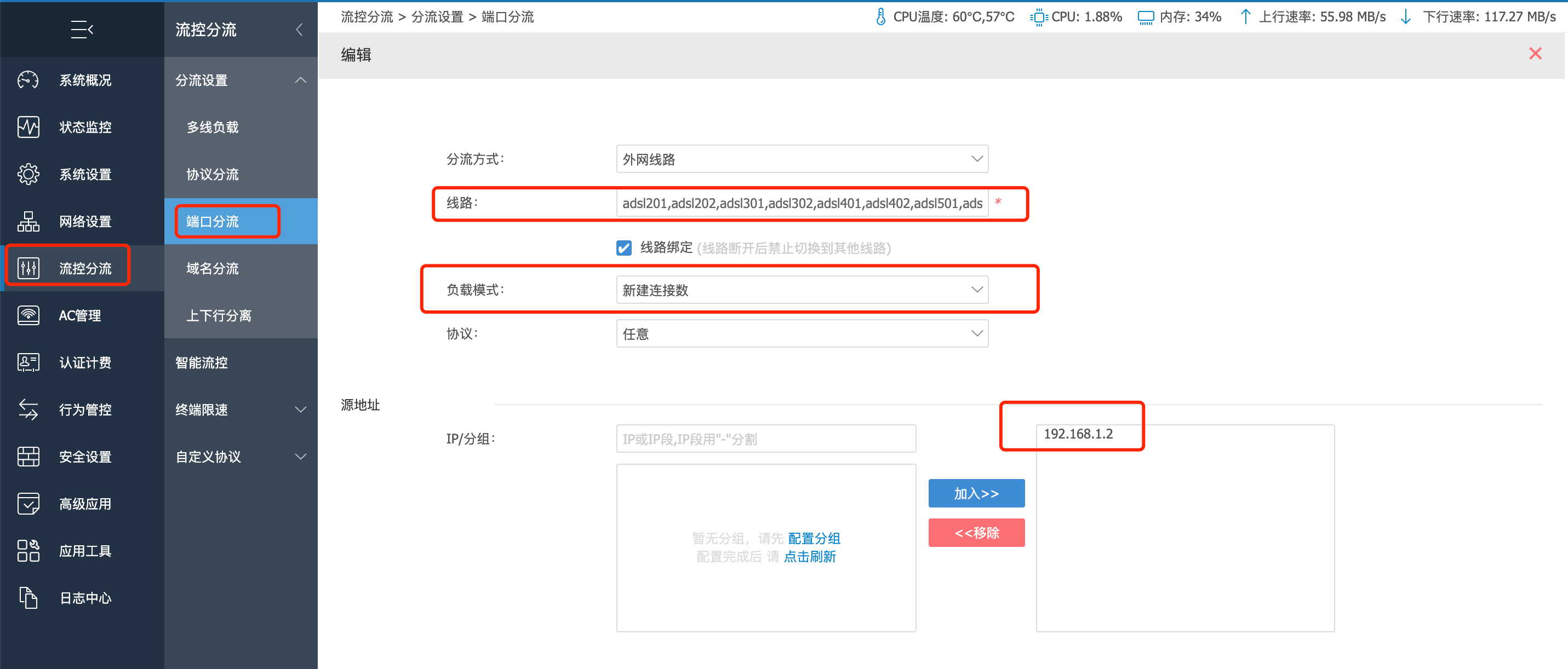
Task: Open the 负载模式 dropdown
Action: point(801,290)
